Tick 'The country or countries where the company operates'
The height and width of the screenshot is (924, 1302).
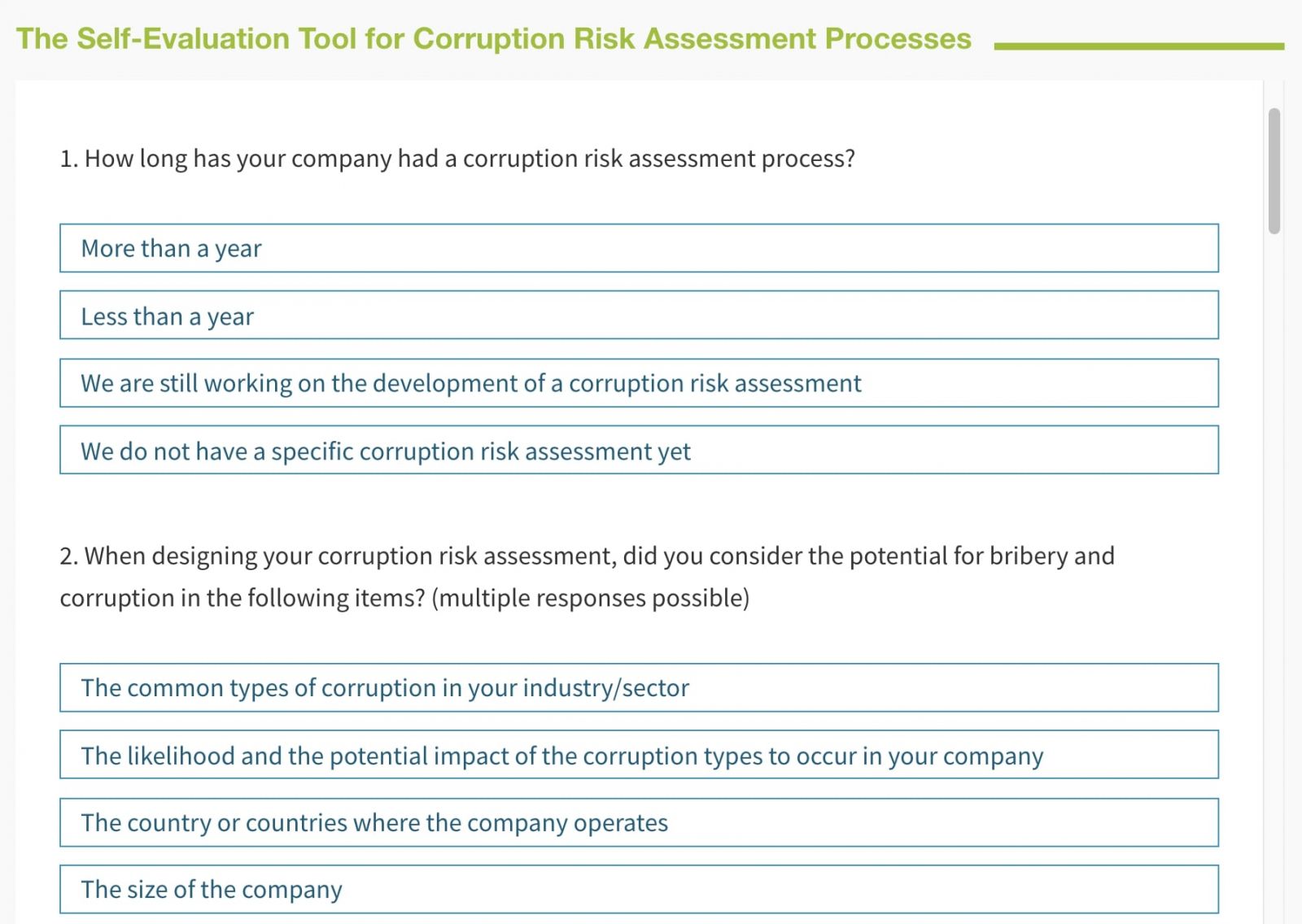coord(639,822)
